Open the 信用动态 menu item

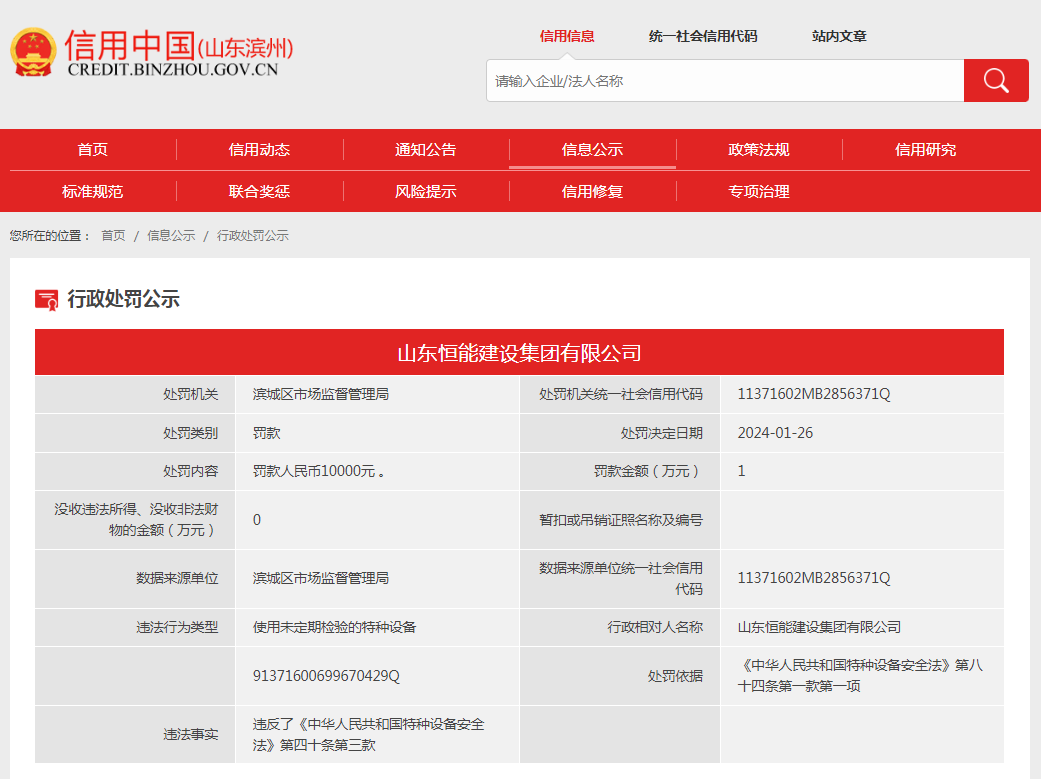[259, 150]
